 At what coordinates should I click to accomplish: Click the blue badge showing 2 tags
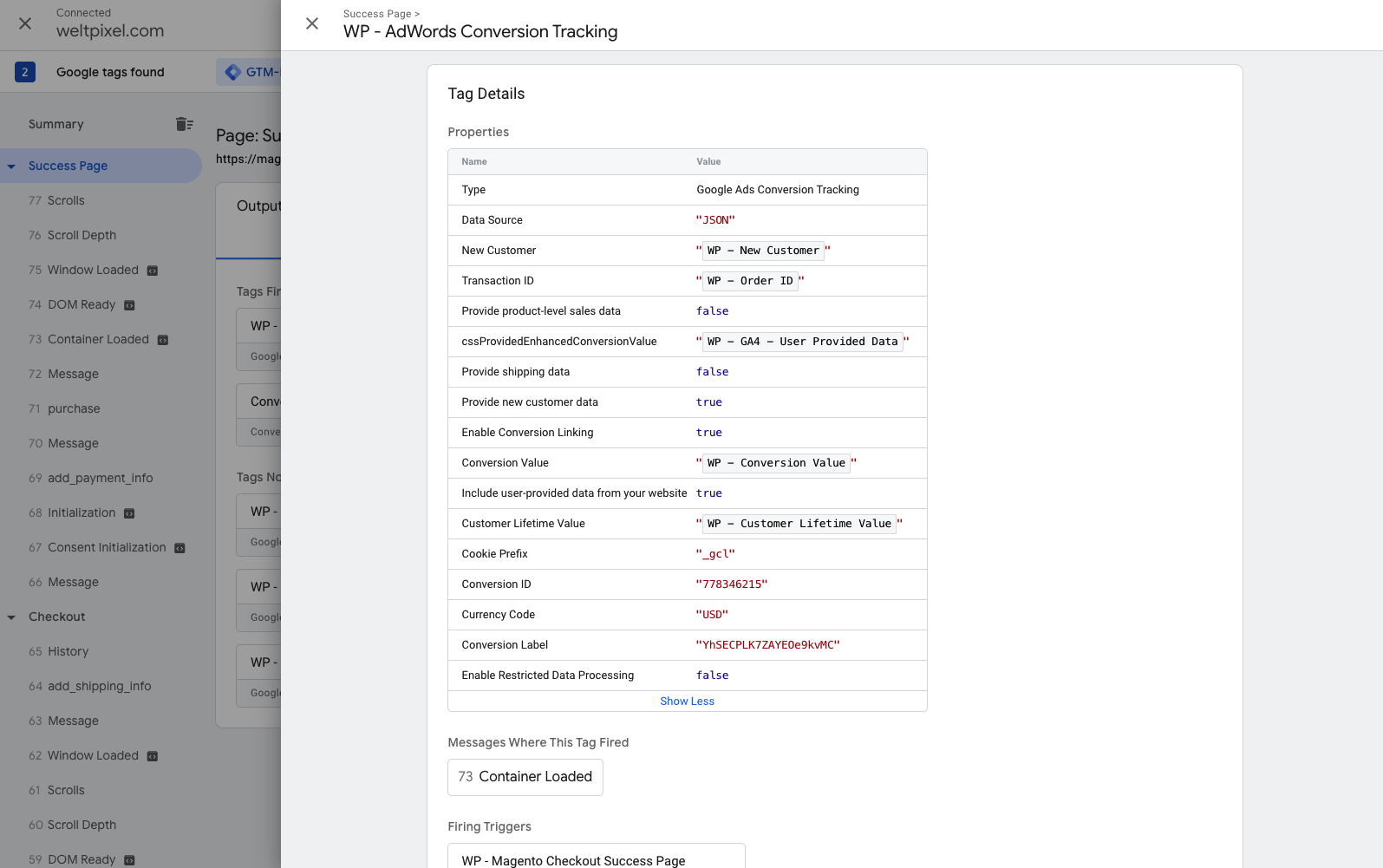click(x=25, y=72)
